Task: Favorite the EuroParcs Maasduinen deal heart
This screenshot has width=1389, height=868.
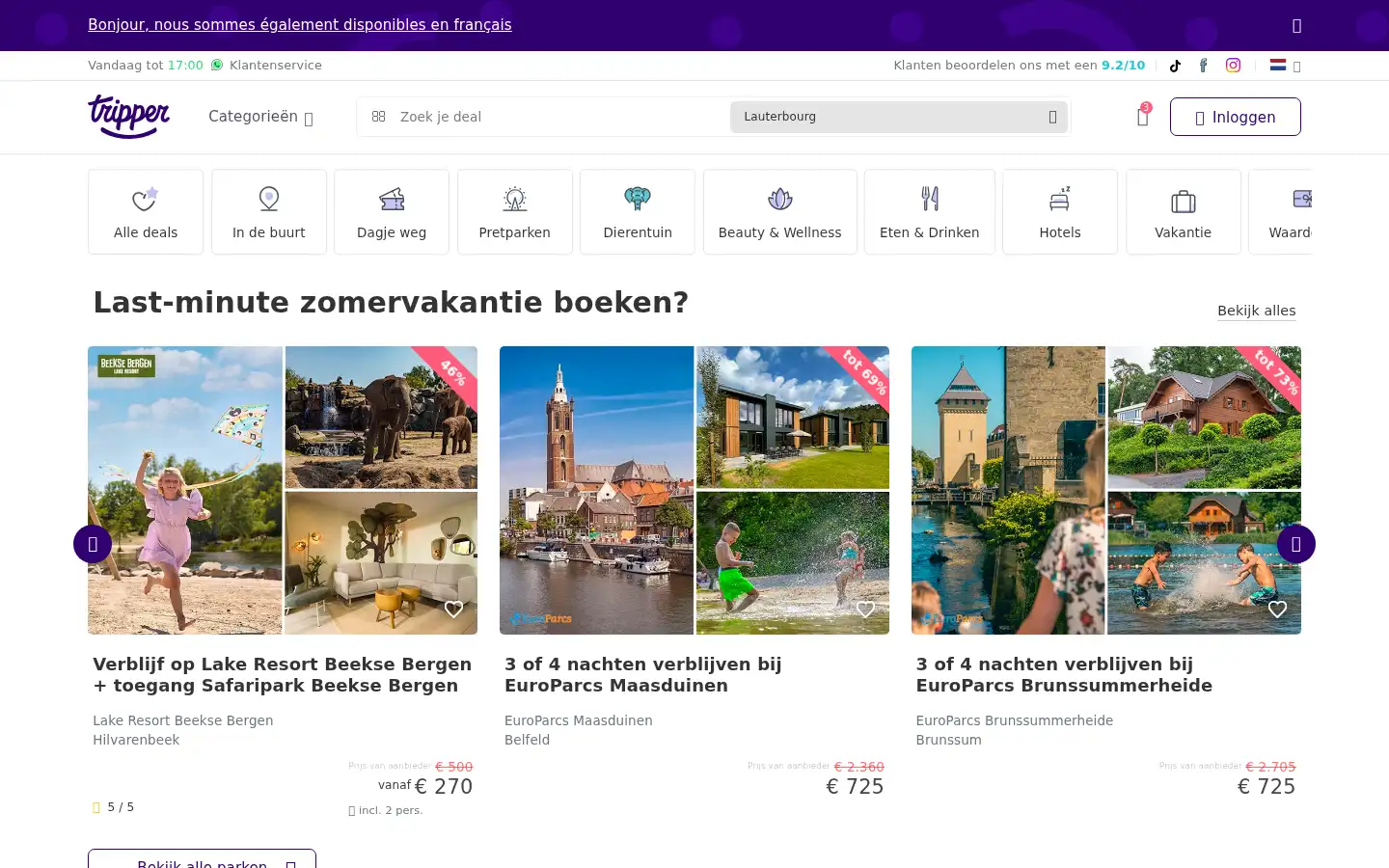Action: pyautogui.click(x=866, y=610)
